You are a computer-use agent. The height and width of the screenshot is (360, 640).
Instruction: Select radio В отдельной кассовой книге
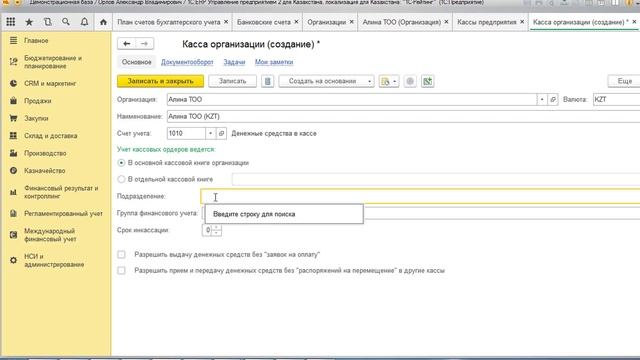tap(121, 179)
